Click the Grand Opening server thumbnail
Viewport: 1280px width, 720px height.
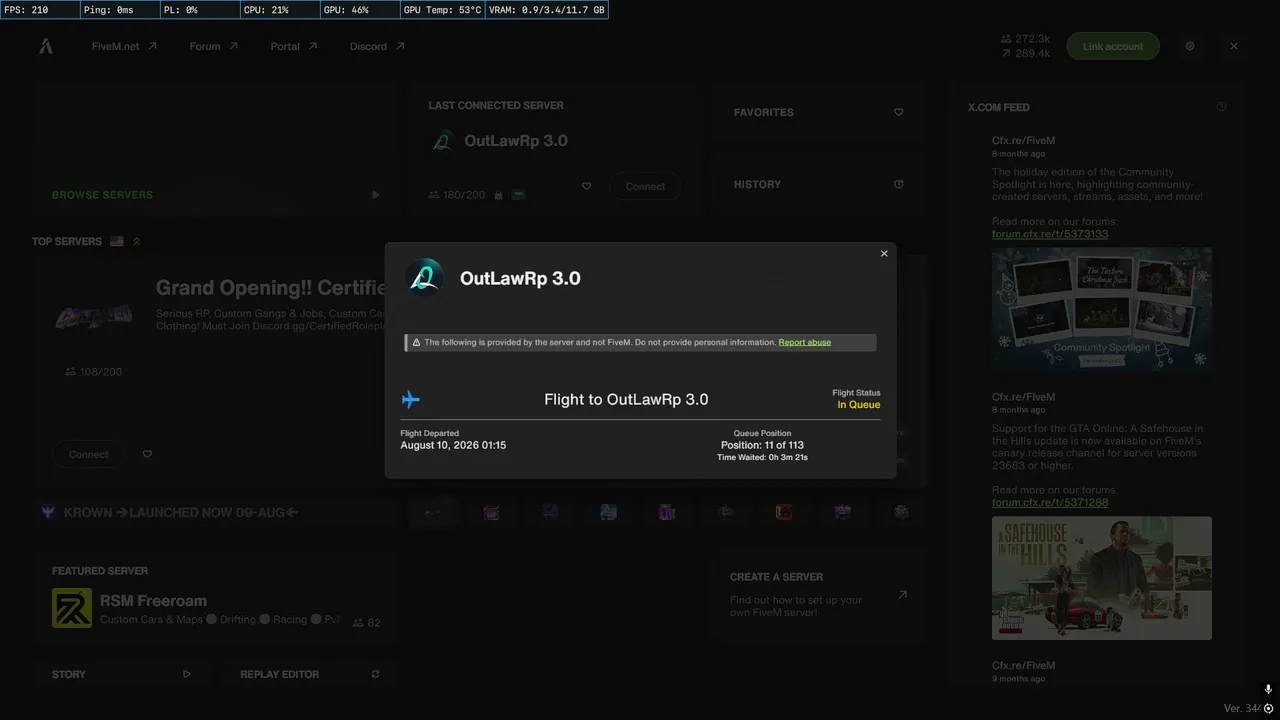pyautogui.click(x=93, y=316)
